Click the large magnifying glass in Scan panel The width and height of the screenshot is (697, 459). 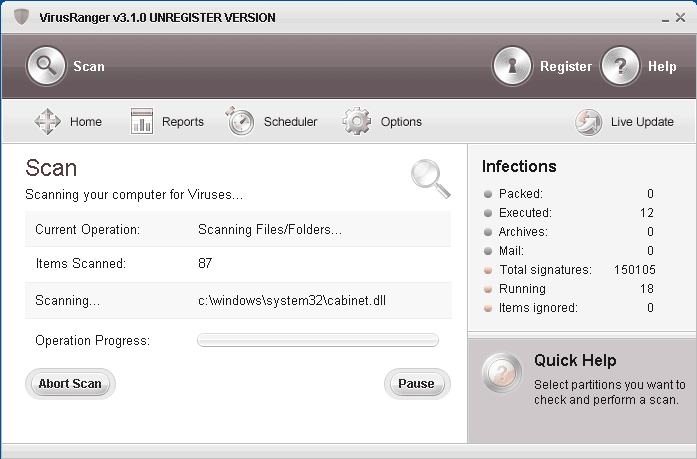(x=430, y=178)
